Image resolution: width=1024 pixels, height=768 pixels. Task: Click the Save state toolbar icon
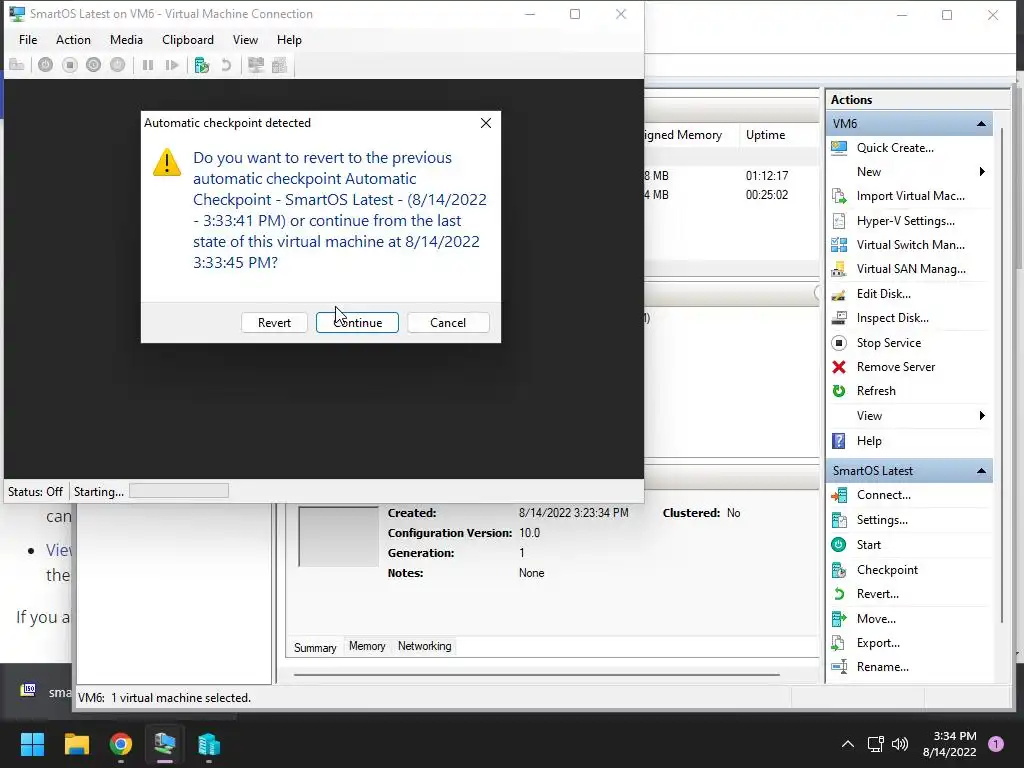point(118,65)
